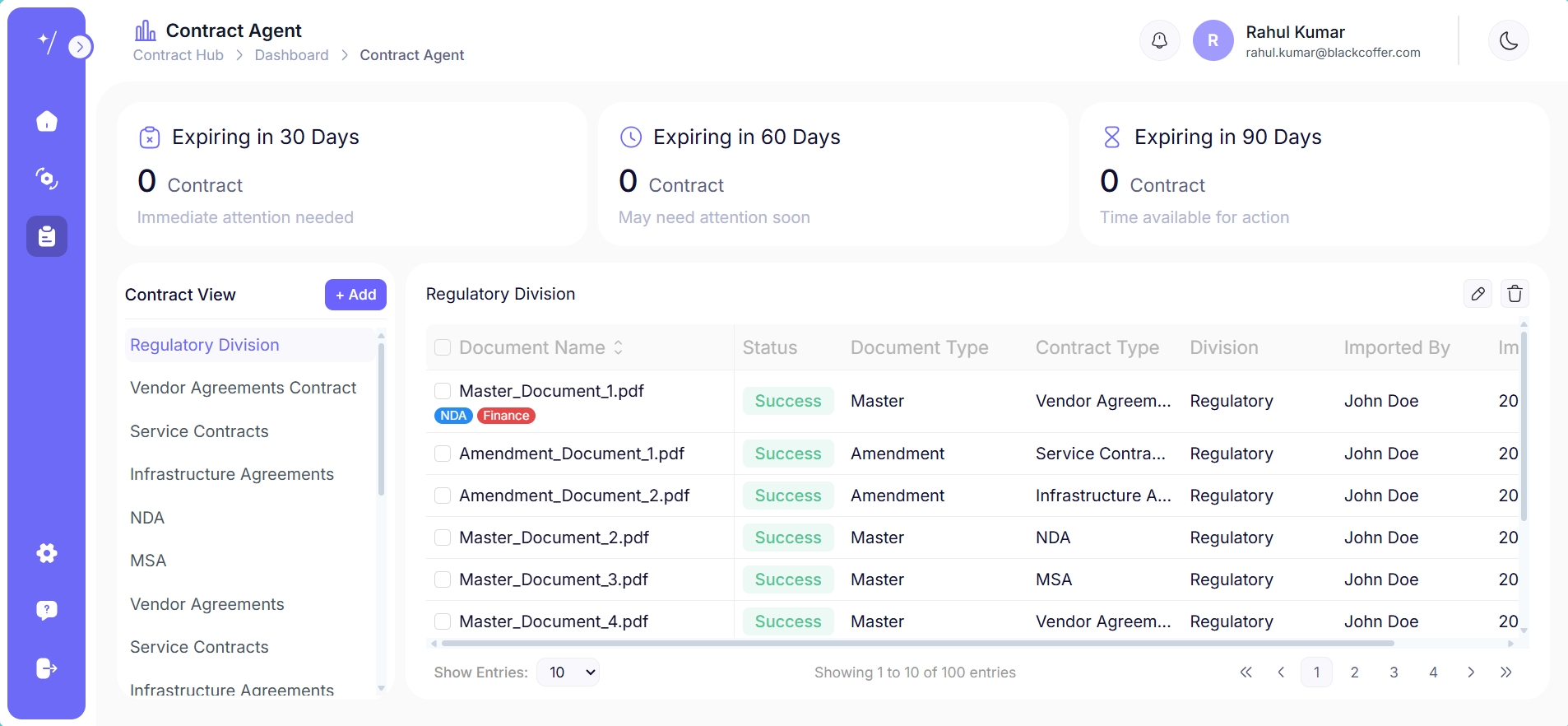Select Vendor Agreements Contract view
Screen dimensions: 1568x726
point(243,388)
